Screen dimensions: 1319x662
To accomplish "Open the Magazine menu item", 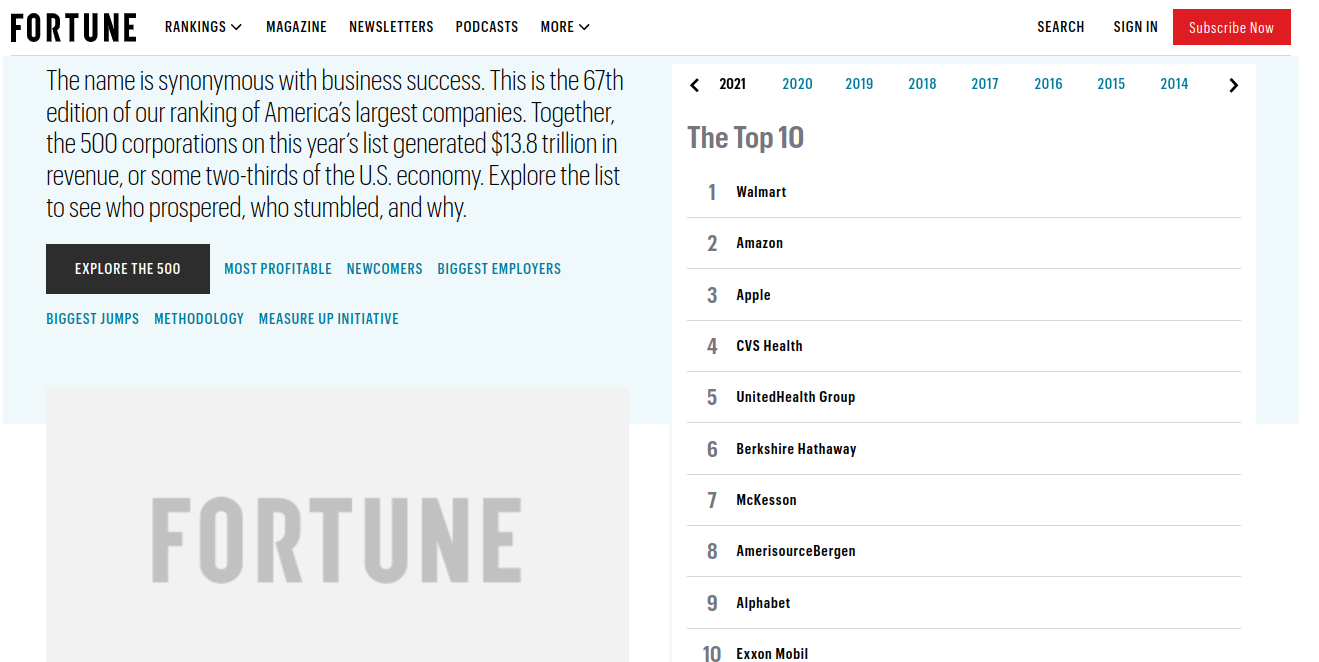I will pos(296,27).
